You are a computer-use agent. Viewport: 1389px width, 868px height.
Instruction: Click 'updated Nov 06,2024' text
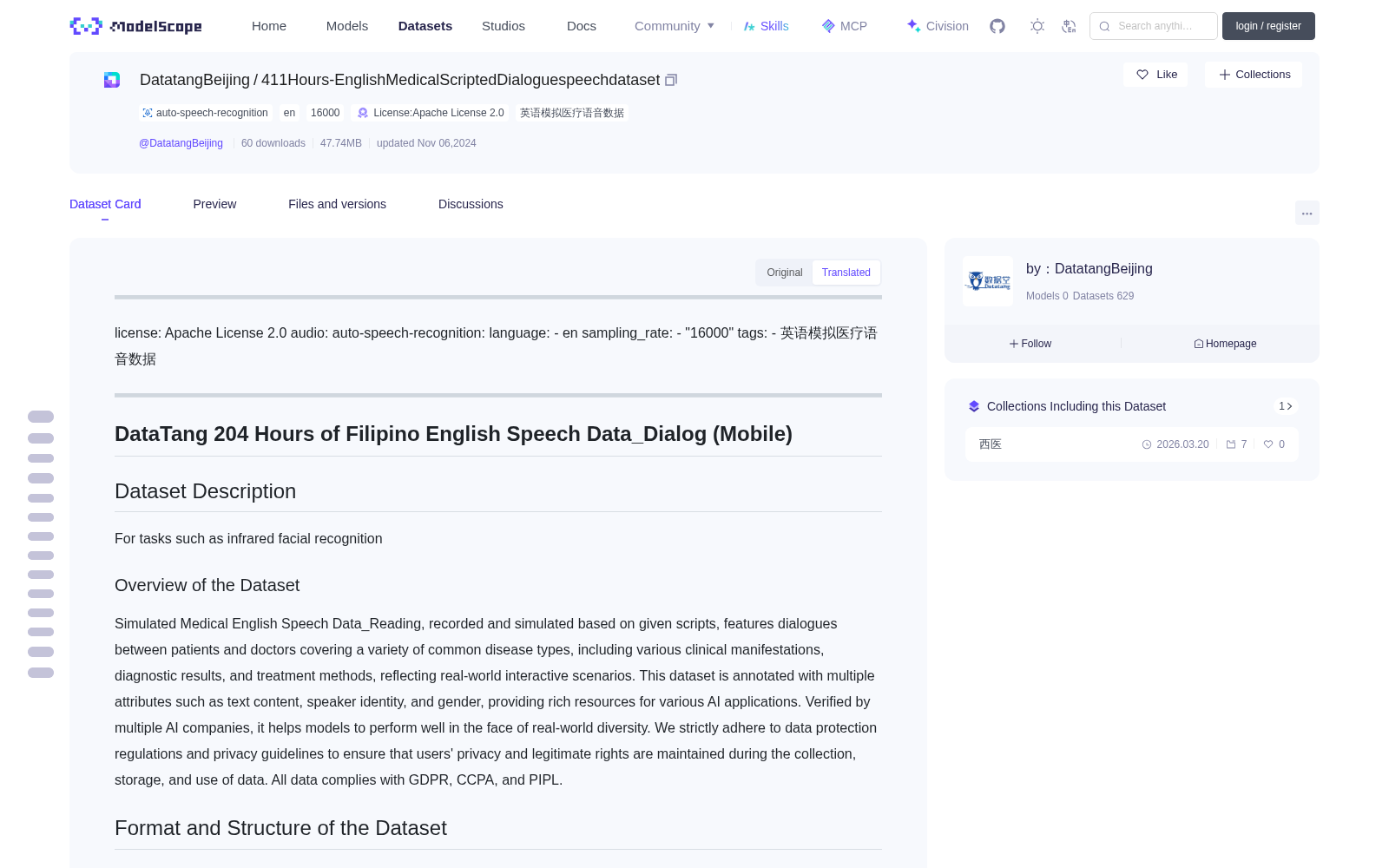pos(426,143)
